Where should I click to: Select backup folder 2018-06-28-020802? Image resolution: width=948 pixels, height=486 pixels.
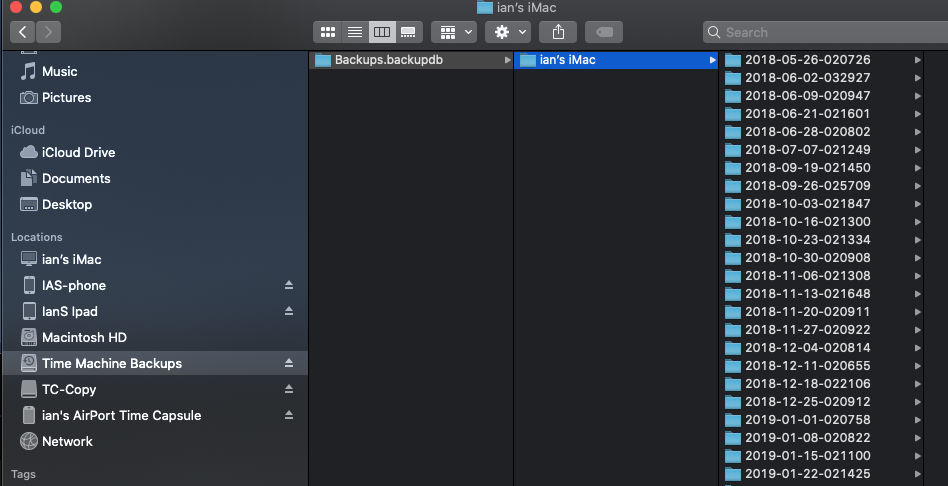tap(822, 132)
